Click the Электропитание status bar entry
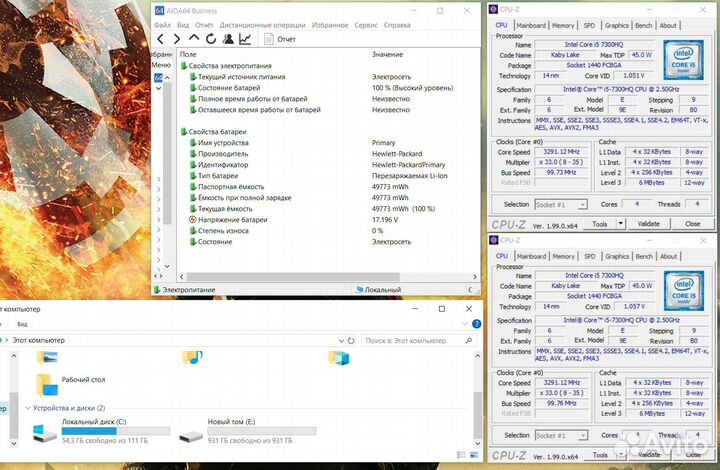Image resolution: width=720 pixels, height=470 pixels. (184, 290)
